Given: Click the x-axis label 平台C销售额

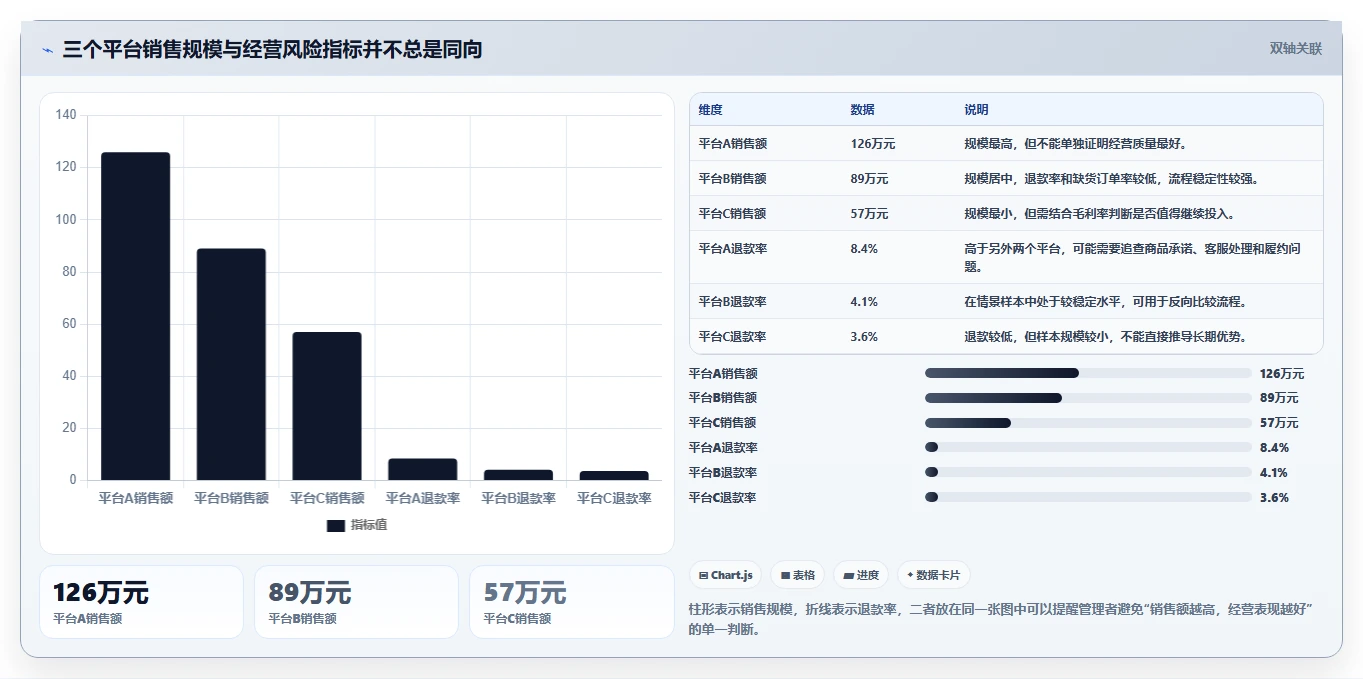Looking at the screenshot, I should 327,498.
